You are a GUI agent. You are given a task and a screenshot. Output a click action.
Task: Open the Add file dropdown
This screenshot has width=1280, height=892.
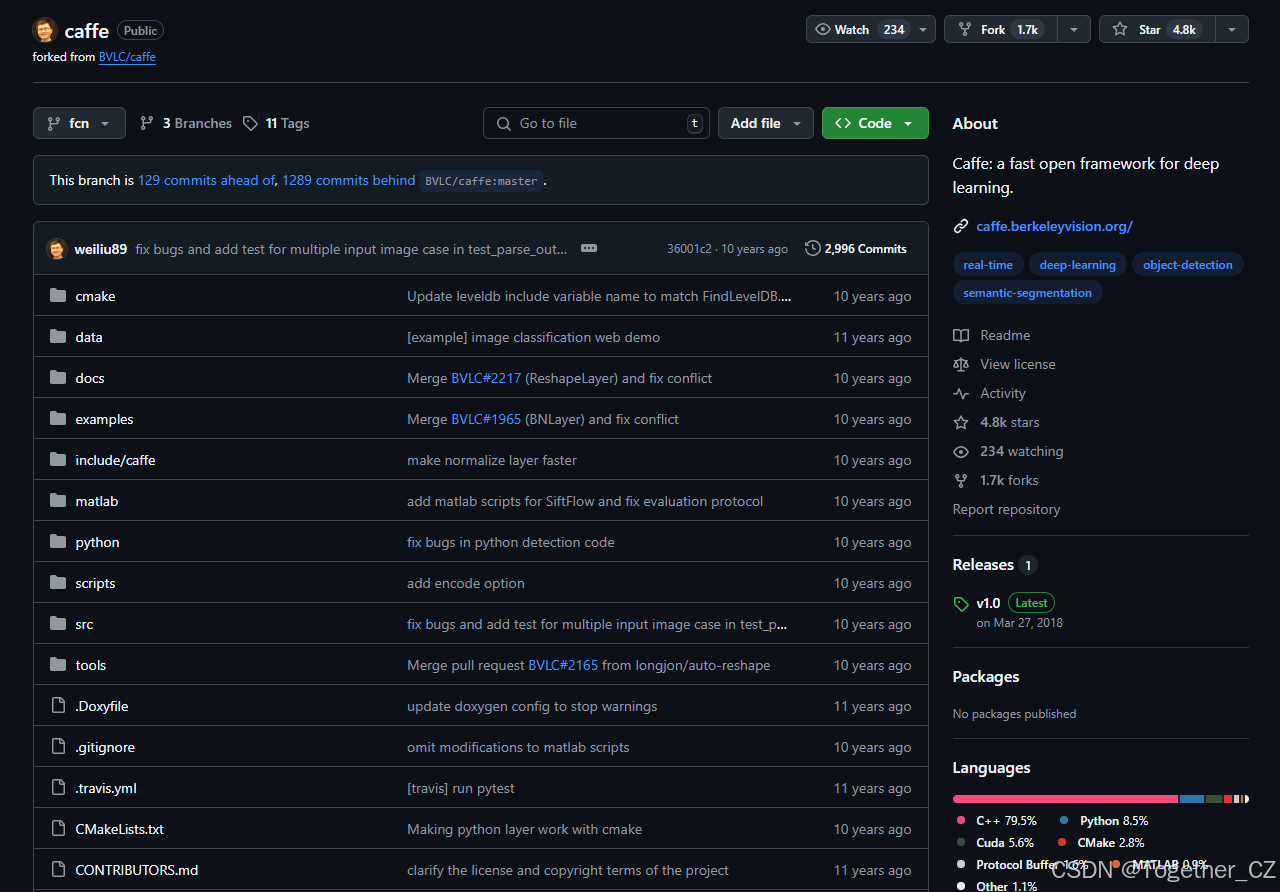(766, 123)
